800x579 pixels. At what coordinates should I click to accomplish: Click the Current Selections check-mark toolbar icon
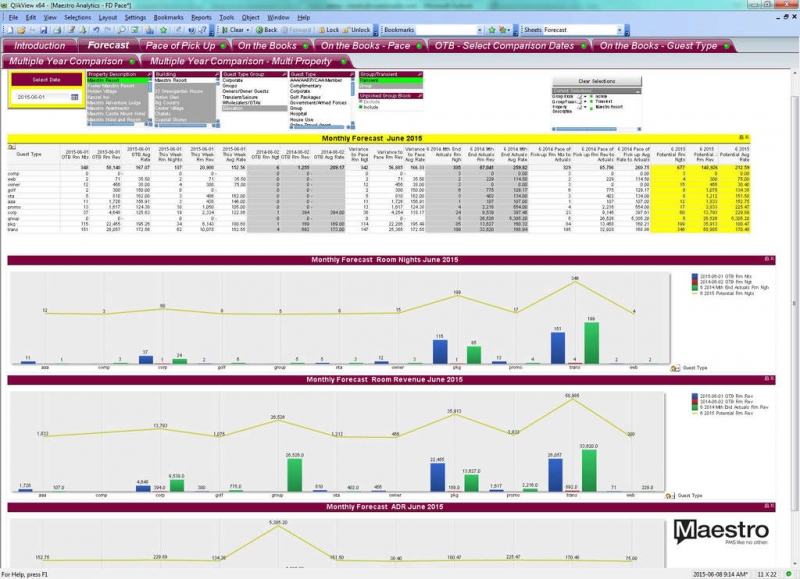click(135, 30)
